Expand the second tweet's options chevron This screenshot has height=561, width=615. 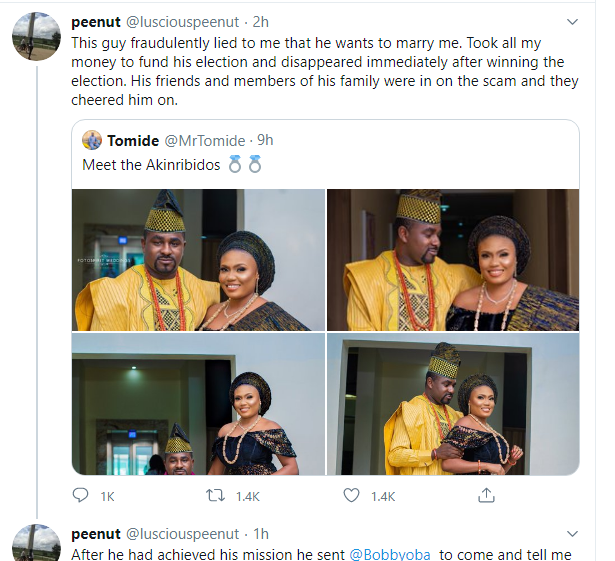[571, 534]
